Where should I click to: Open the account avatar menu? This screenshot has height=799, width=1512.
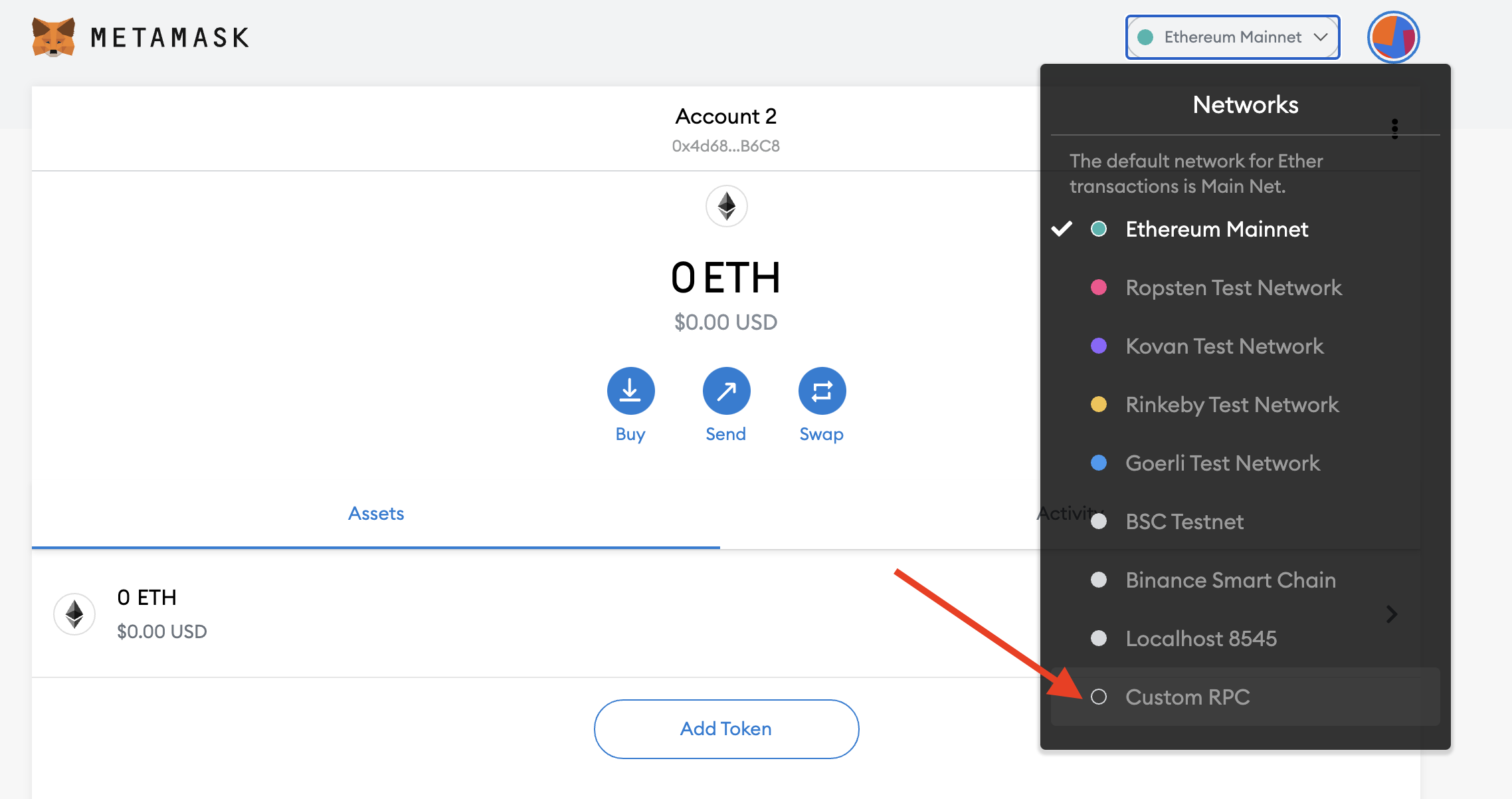(1393, 37)
